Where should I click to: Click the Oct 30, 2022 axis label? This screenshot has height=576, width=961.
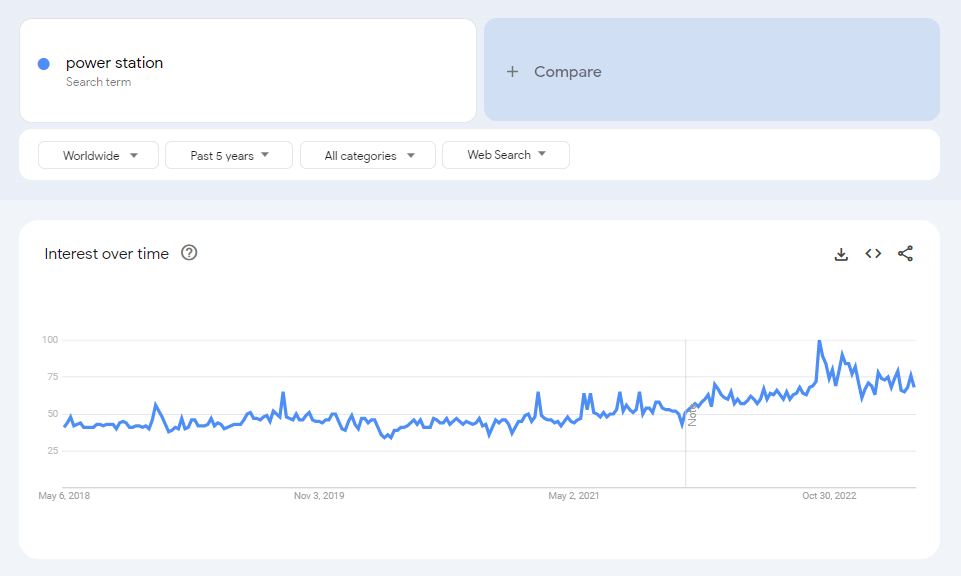830,495
